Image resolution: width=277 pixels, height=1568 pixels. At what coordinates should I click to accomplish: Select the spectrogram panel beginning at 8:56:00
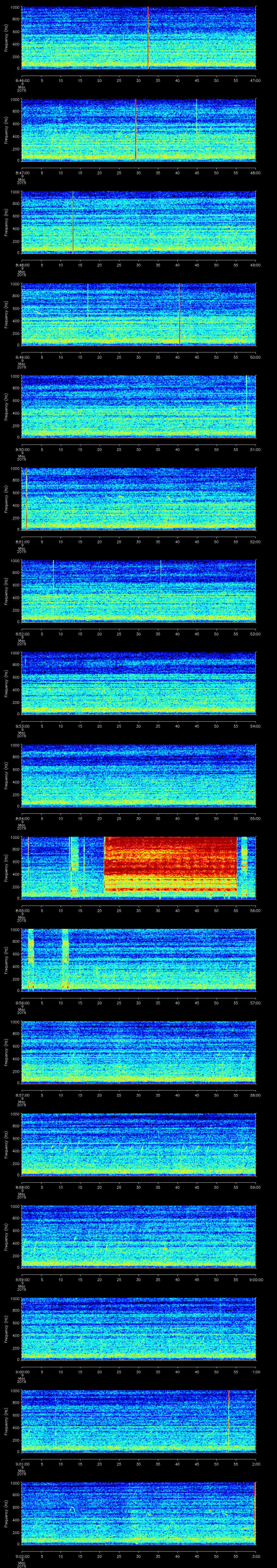(x=139, y=960)
